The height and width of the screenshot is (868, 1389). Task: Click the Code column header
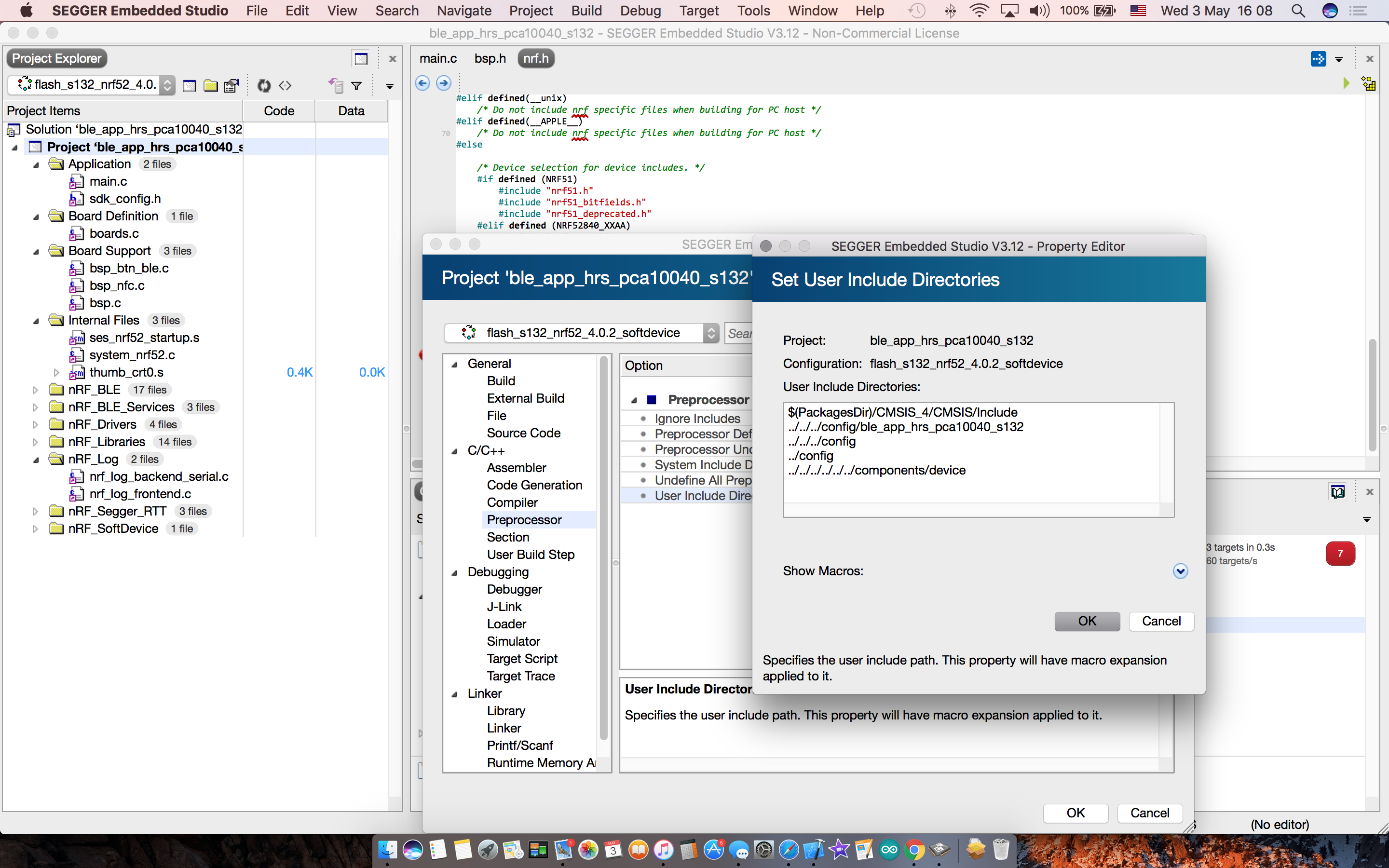coord(279,111)
